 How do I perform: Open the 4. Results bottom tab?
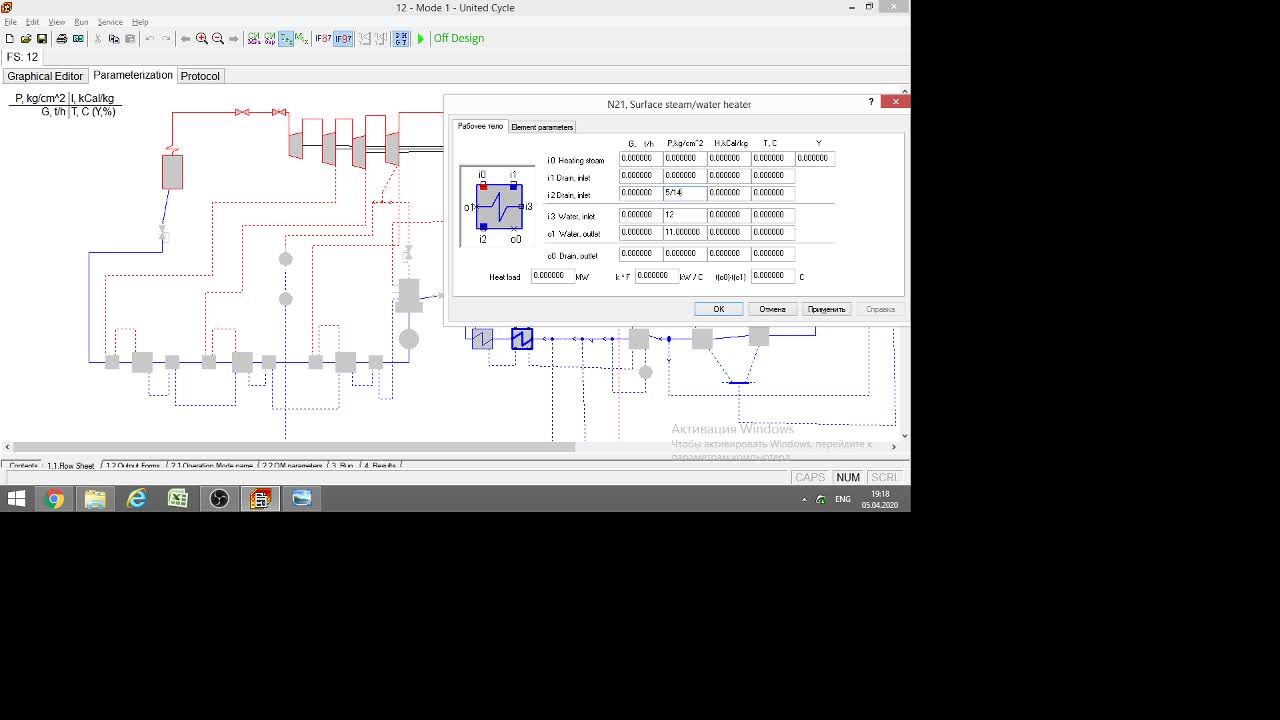click(380, 466)
